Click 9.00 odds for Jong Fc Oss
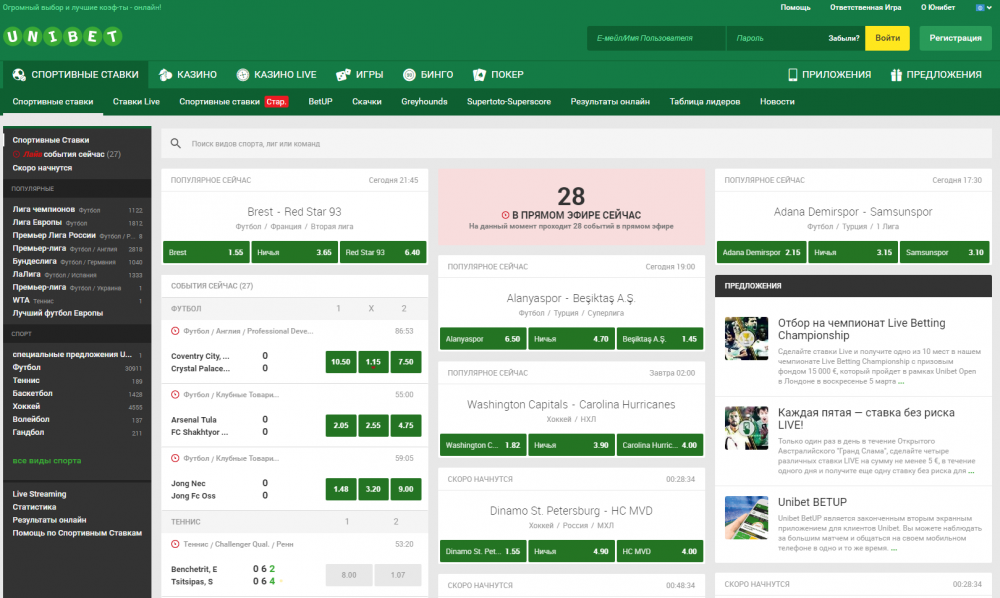1000x598 pixels. 406,489
